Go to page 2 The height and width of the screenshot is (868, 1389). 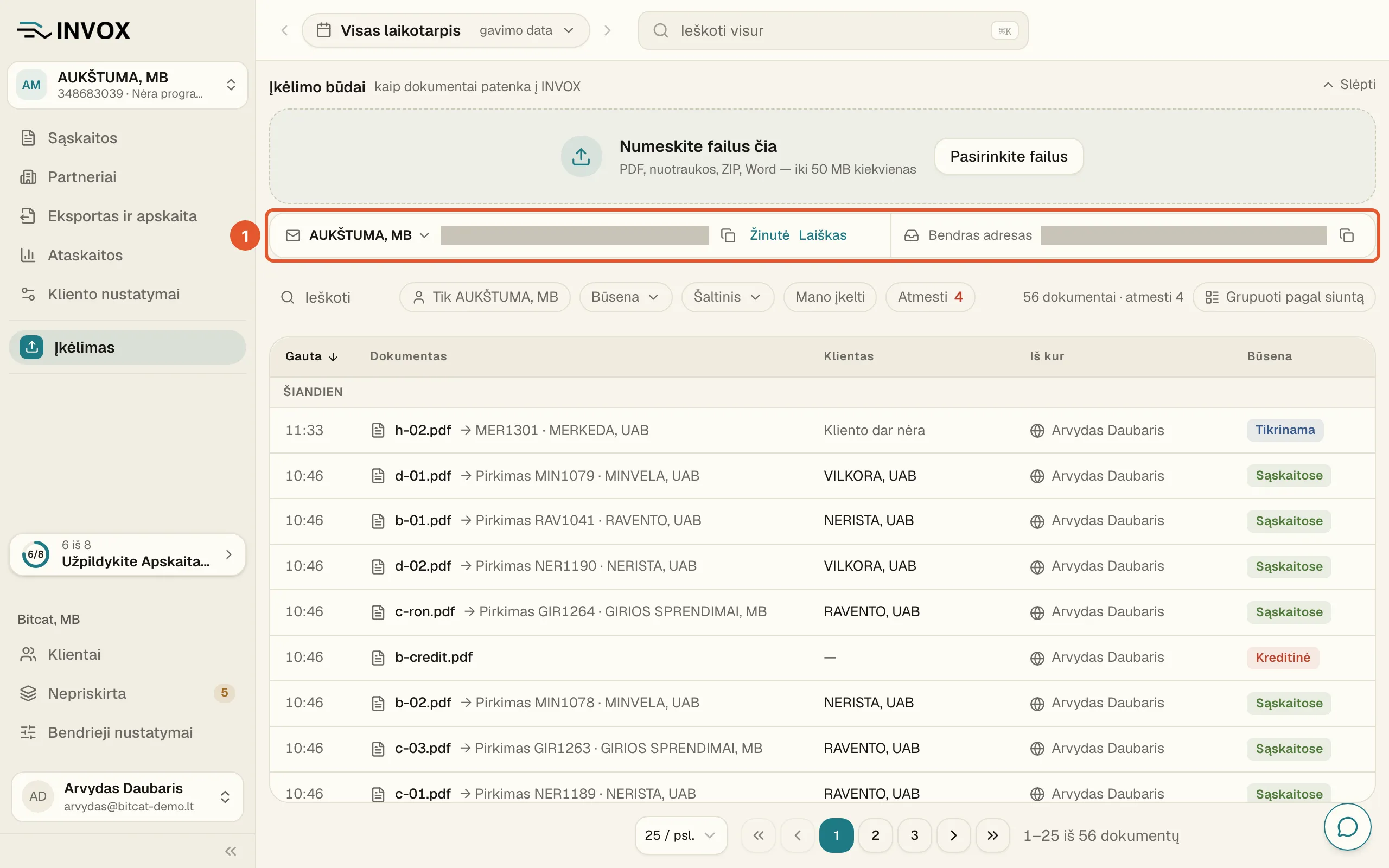click(875, 835)
